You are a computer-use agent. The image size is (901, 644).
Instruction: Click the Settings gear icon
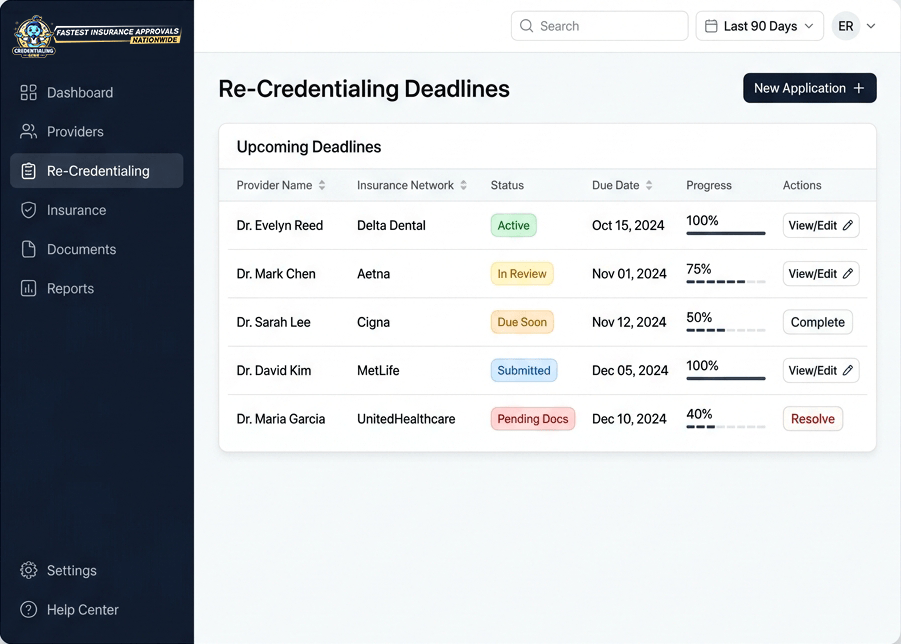coord(28,570)
